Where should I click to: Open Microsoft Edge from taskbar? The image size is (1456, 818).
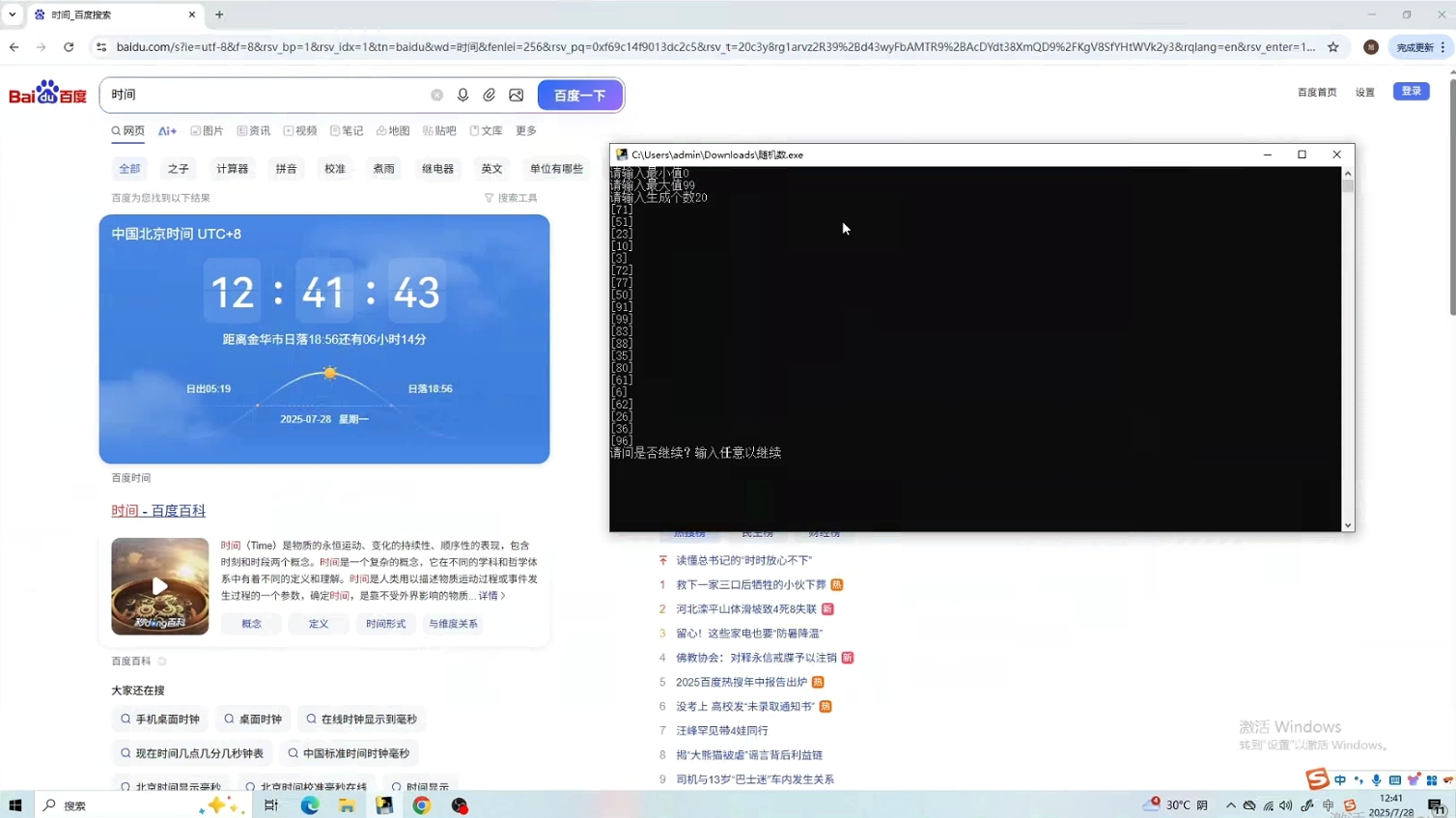[309, 805]
